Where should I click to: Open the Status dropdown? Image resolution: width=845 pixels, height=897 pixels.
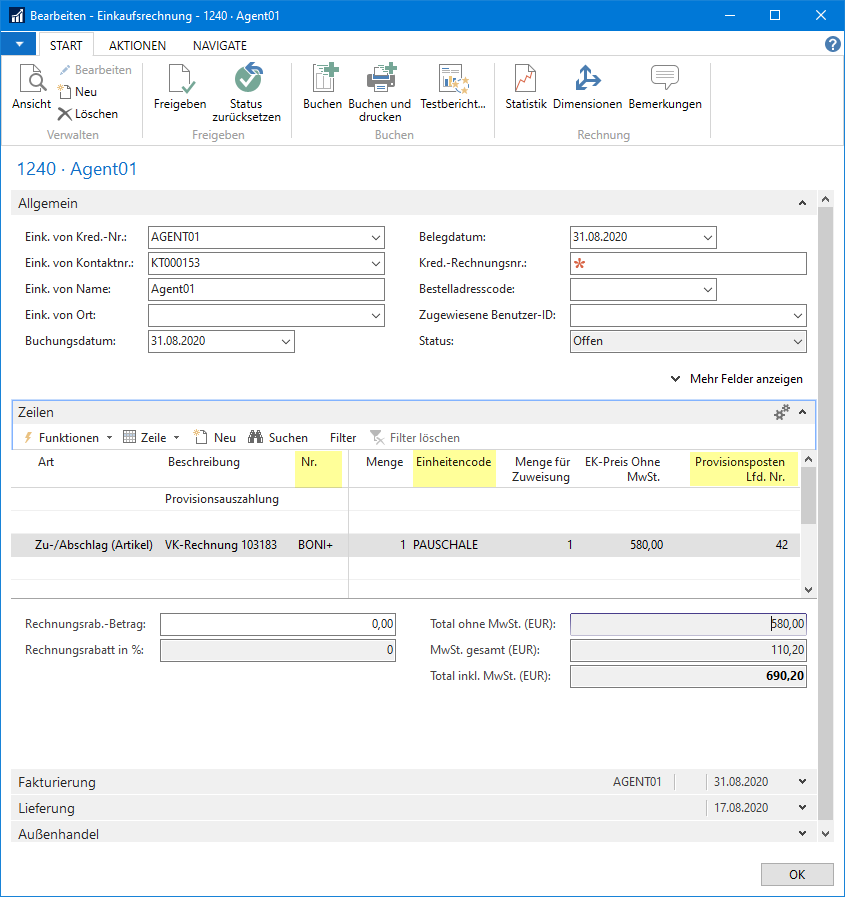click(797, 342)
